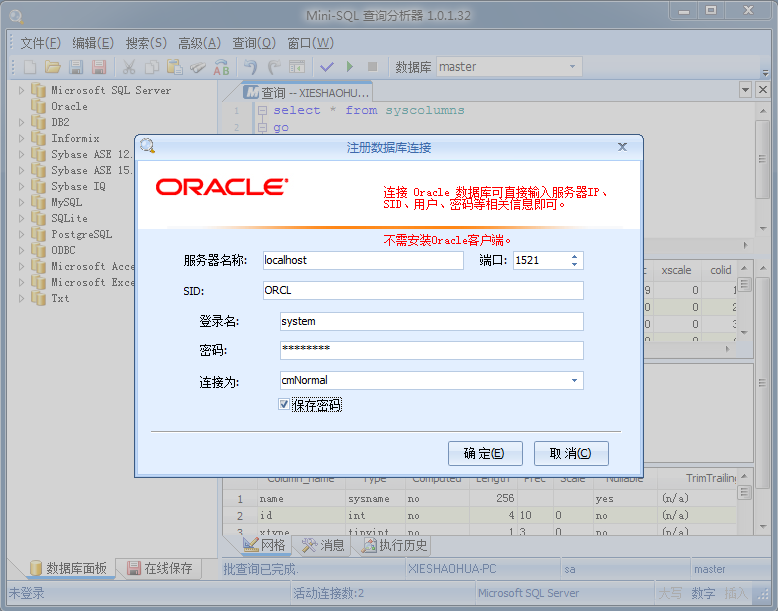Open the 连接为 cmNormal dropdown

tap(574, 381)
